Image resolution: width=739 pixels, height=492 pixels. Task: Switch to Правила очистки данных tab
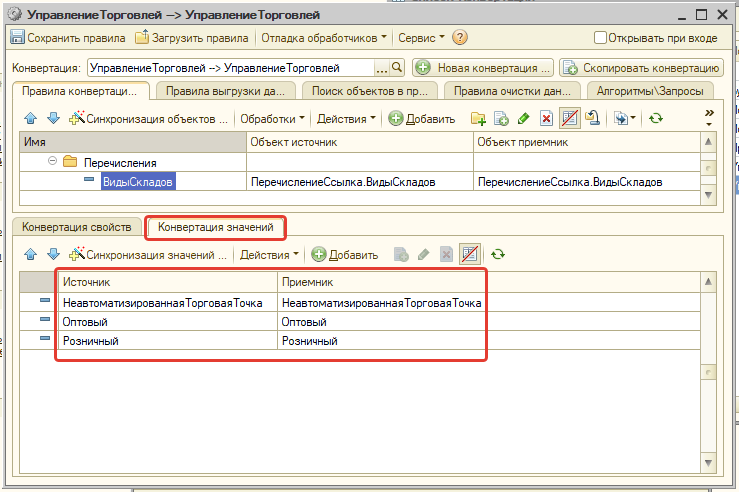pos(512,91)
